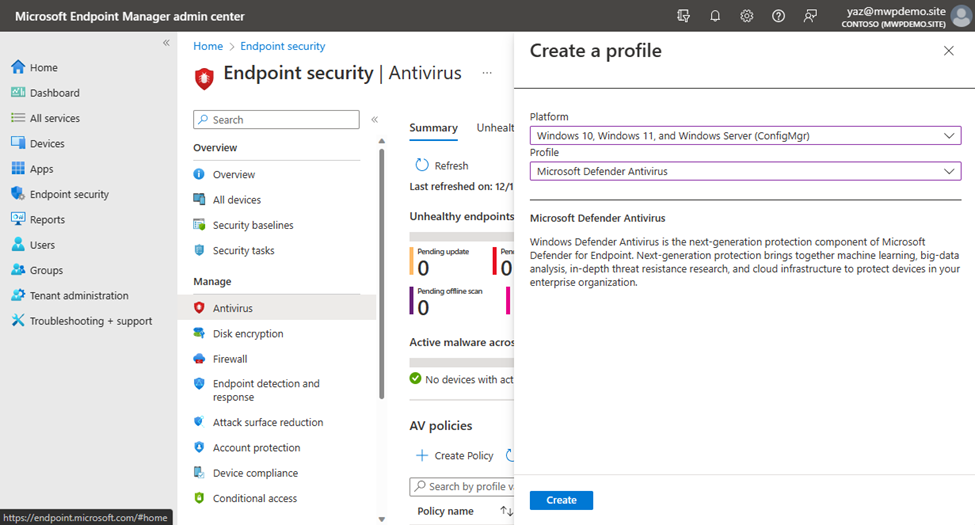Screen dimensions: 975x525
Task: Open Disk encryption in Manage menu
Action: (247, 333)
